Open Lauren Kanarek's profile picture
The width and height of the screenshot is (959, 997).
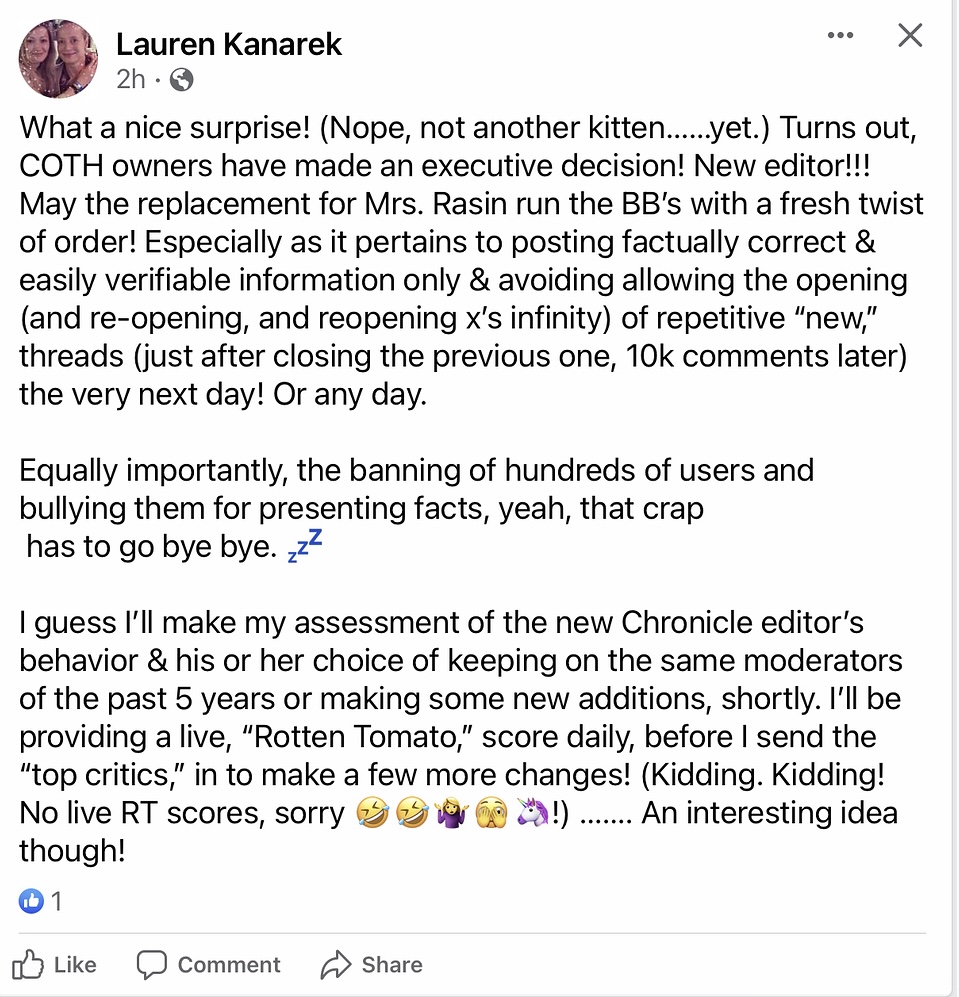pos(59,59)
